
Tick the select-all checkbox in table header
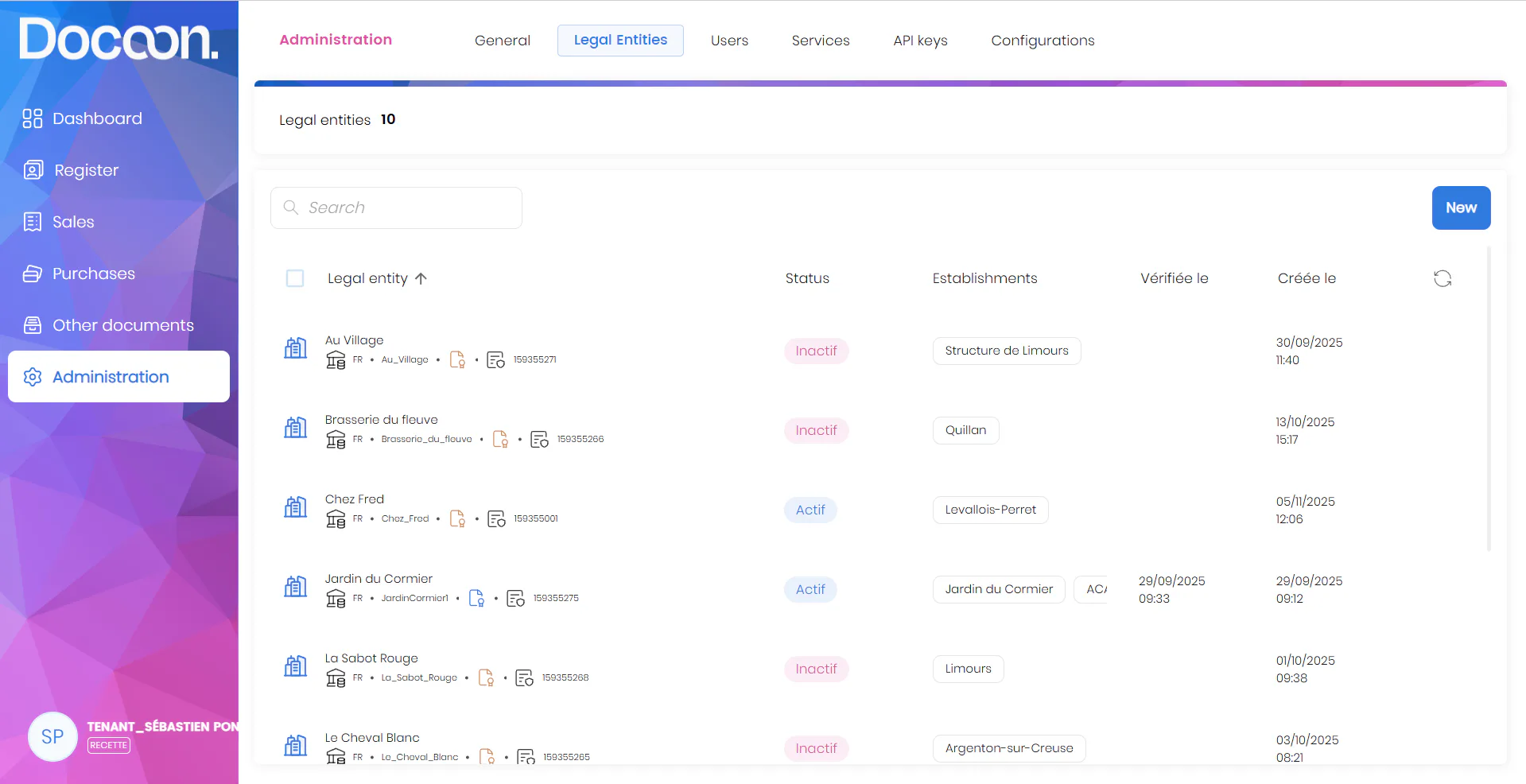tap(295, 278)
